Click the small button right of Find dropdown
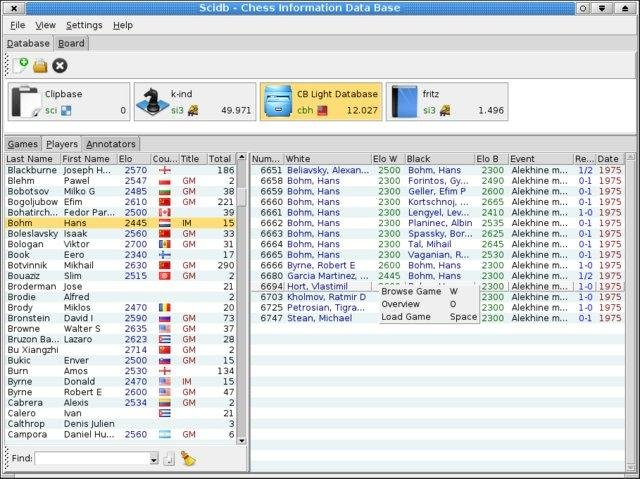640x479 pixels. 169,459
